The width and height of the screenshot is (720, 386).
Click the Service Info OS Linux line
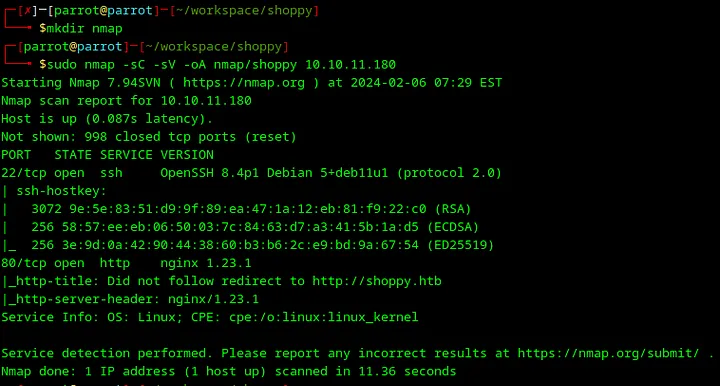[x=210, y=317]
